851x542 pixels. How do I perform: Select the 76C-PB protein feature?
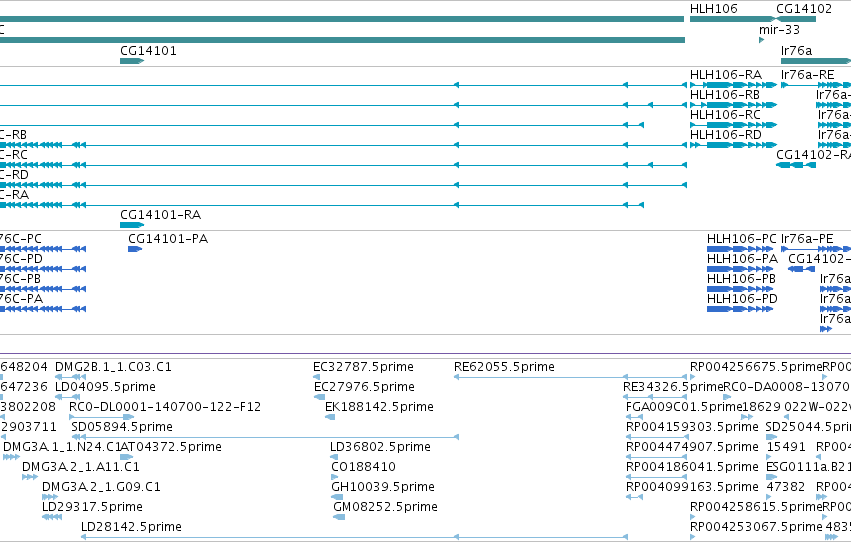click(43, 289)
